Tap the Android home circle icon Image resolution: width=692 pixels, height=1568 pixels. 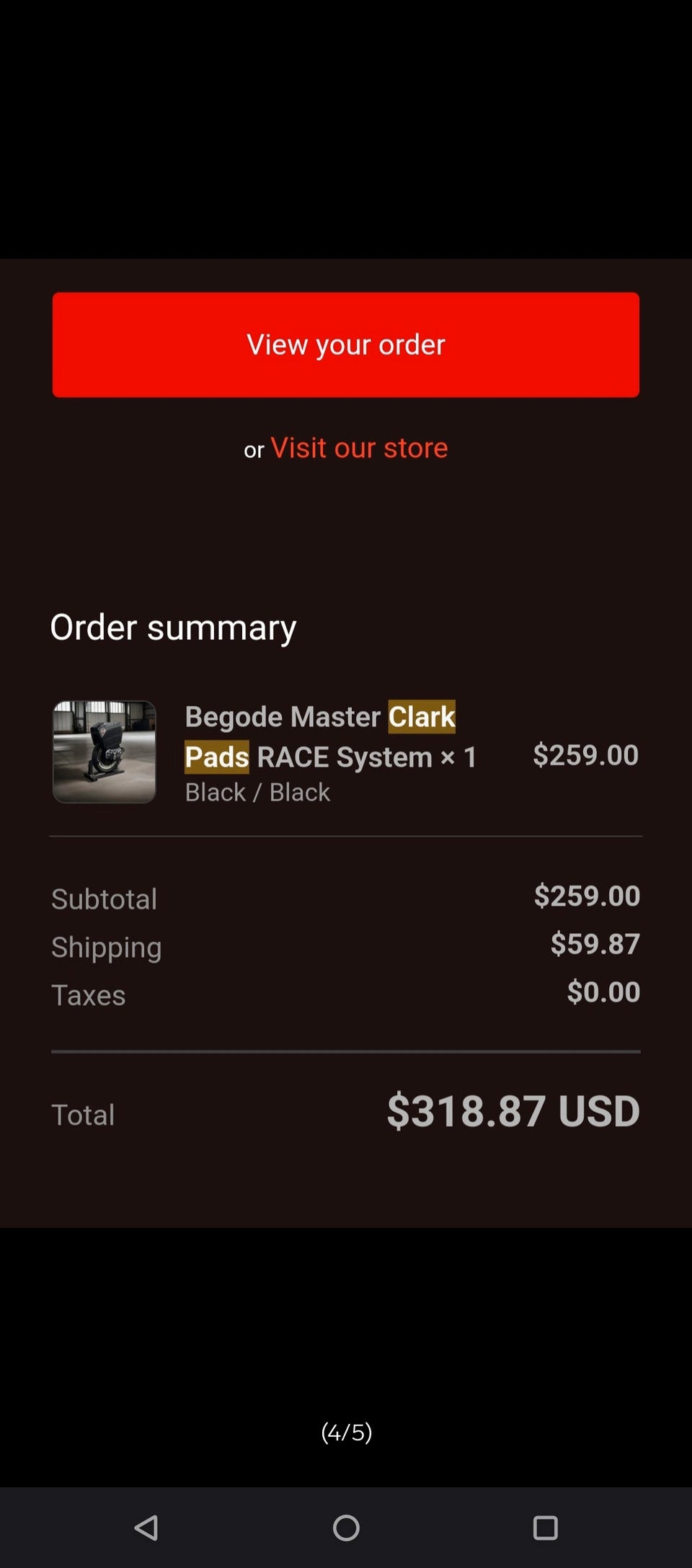click(x=346, y=1527)
